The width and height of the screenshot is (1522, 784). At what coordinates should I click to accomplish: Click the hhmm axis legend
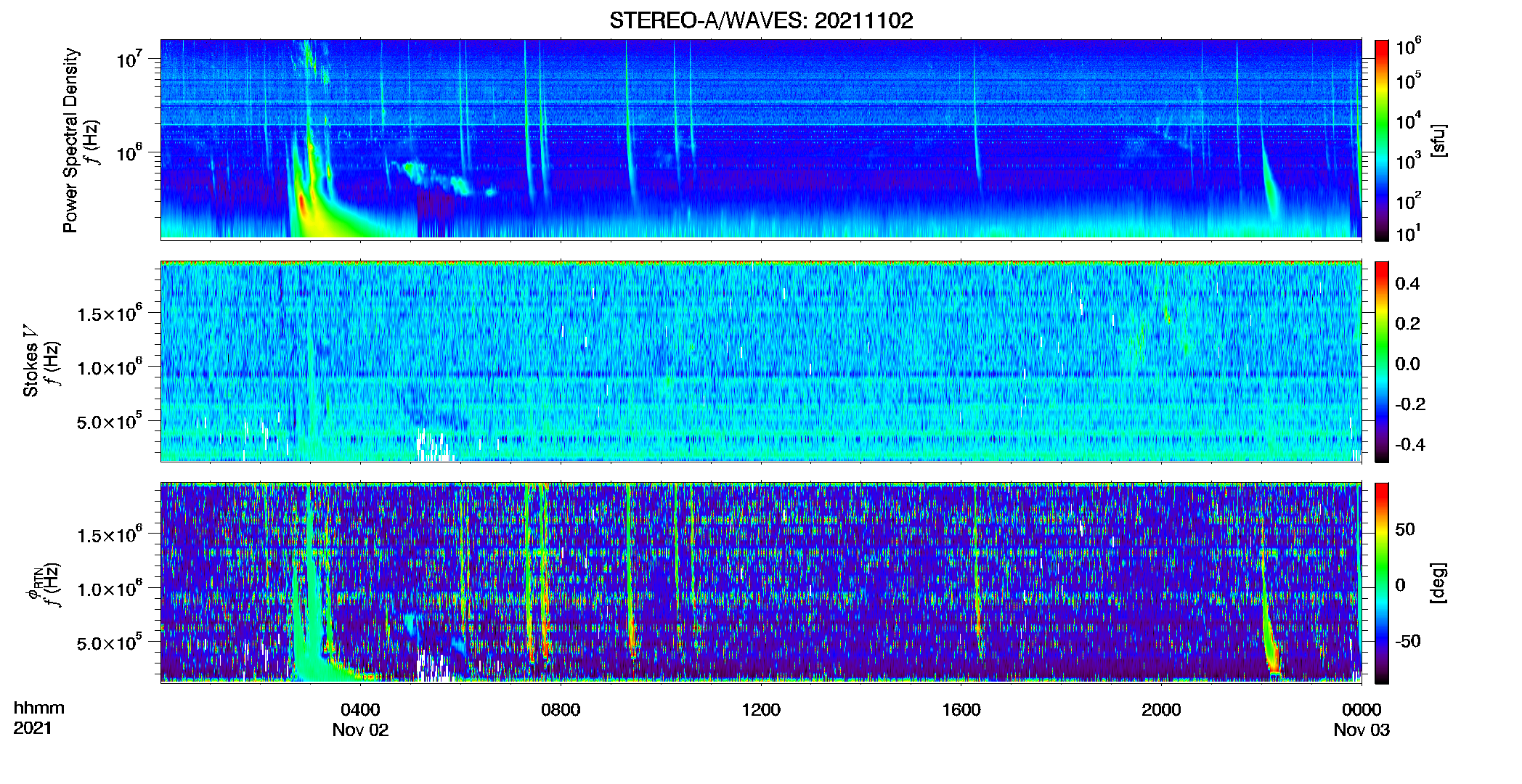[39, 708]
